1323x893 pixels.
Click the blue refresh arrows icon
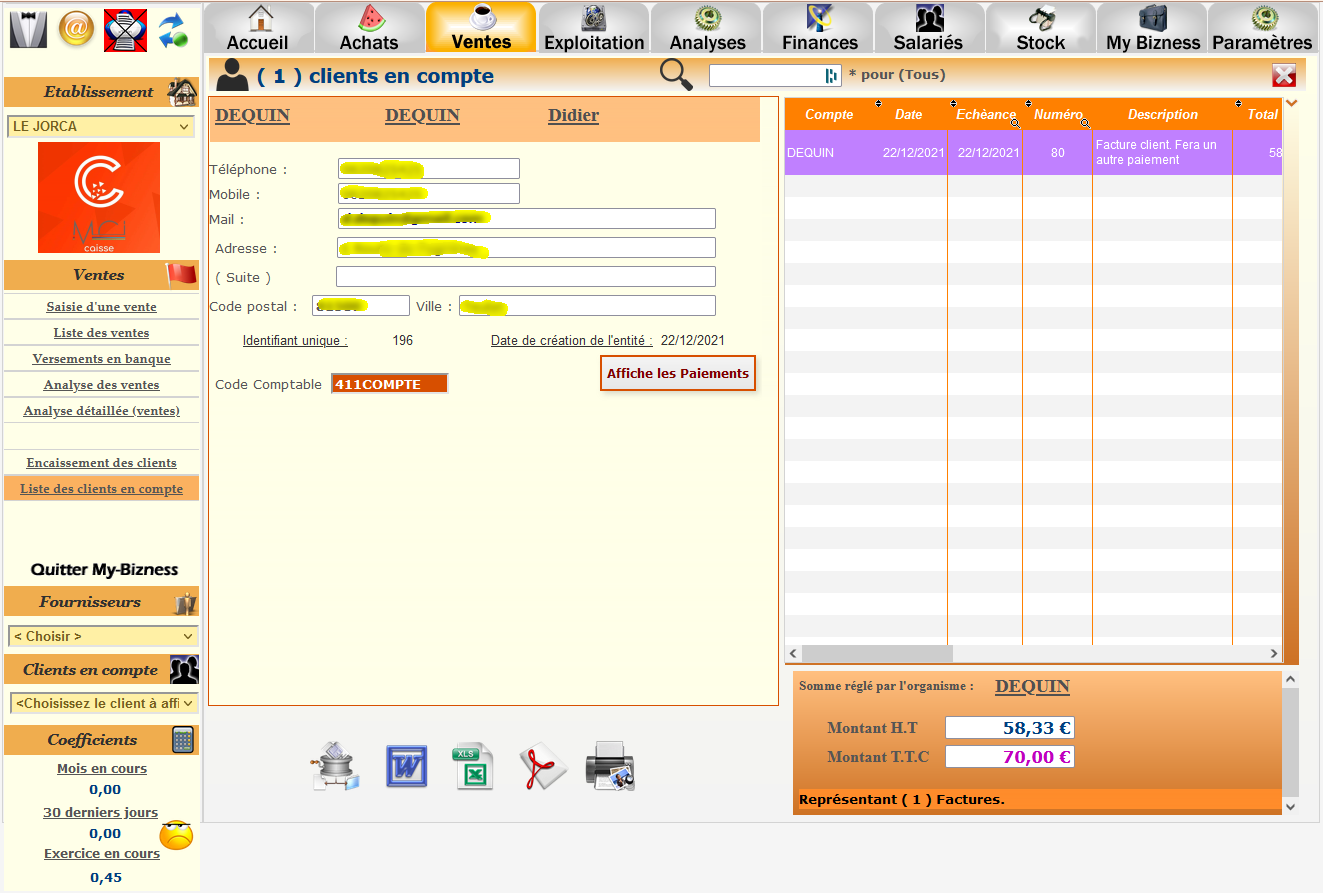click(x=173, y=30)
